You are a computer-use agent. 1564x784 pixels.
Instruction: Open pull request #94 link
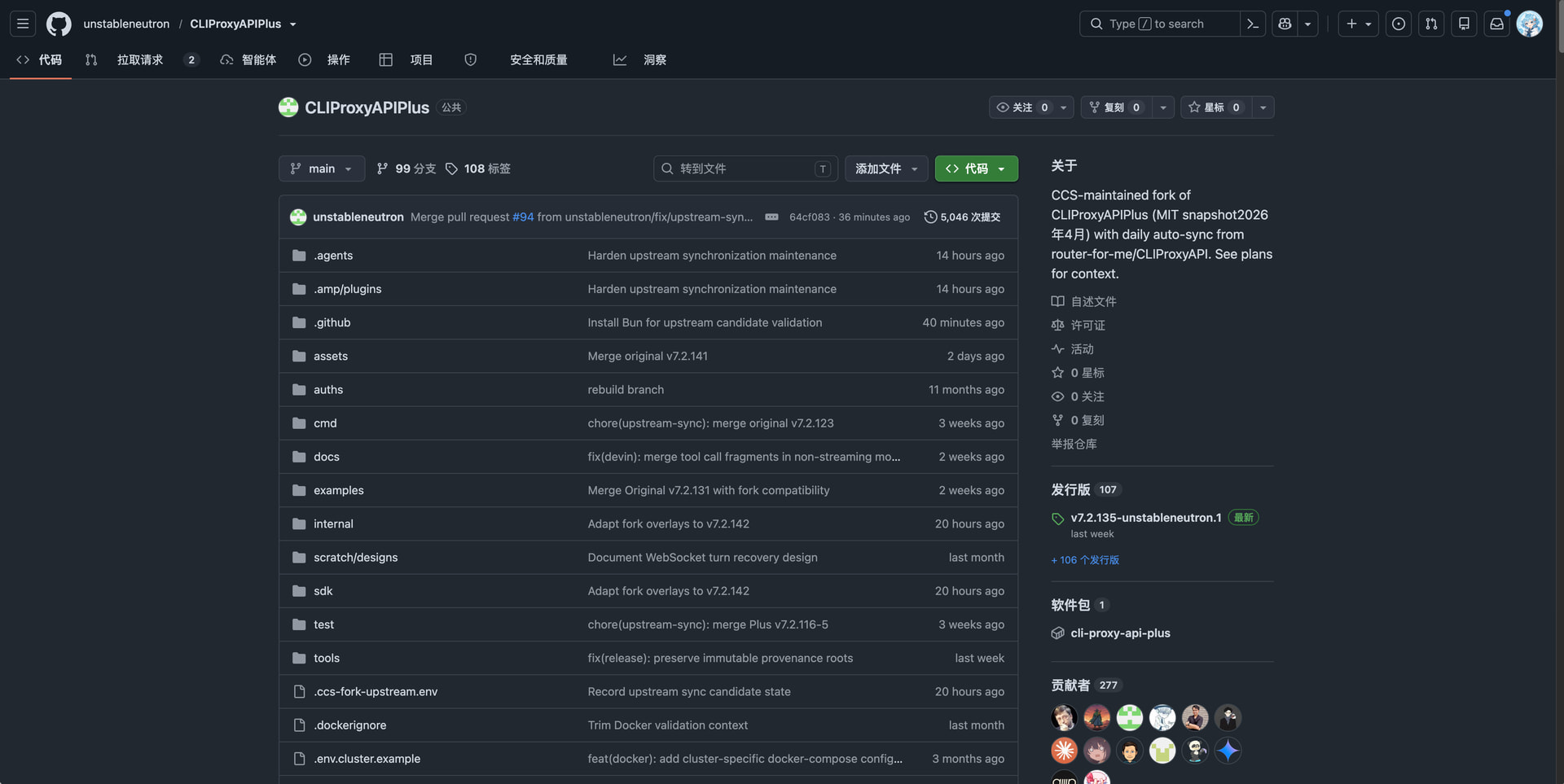[523, 217]
